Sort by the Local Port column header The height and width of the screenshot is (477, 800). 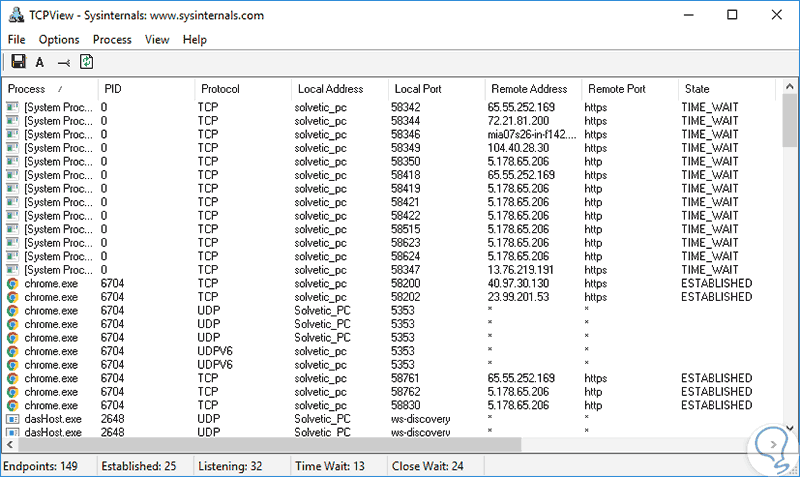click(x=437, y=89)
